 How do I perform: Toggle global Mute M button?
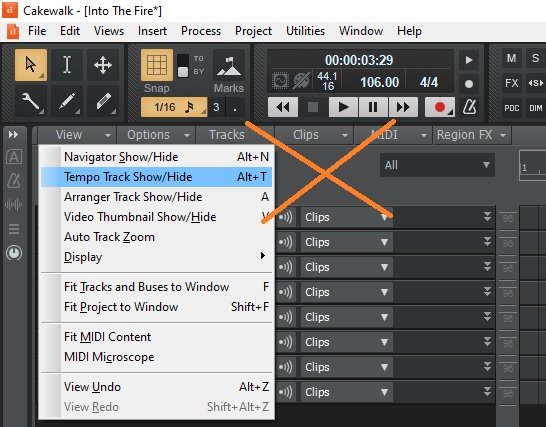[511, 58]
